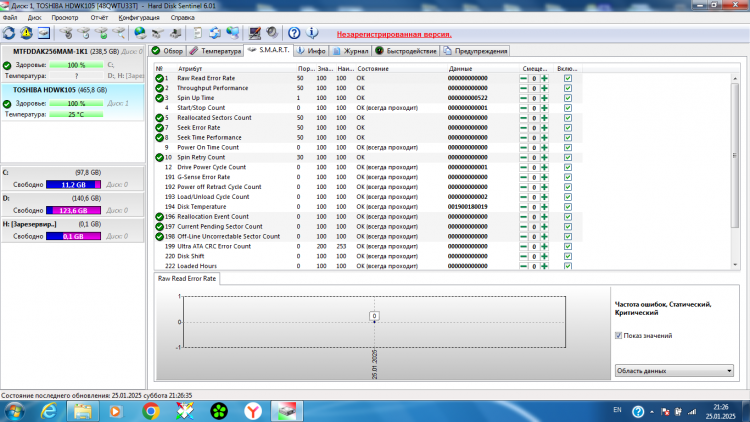This screenshot has height=422, width=750.
Task: Click the C: drive free space bar
Action: (73, 185)
